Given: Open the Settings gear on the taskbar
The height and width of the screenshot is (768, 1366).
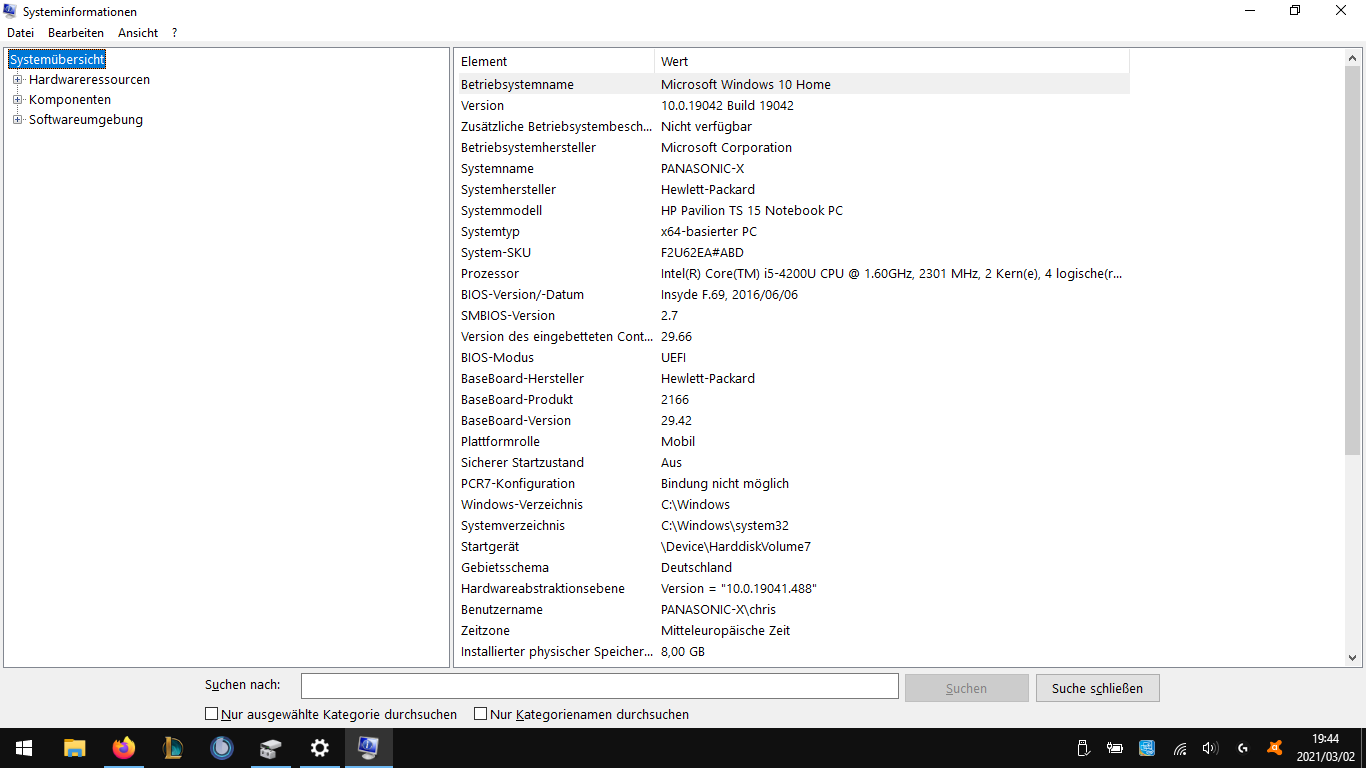Looking at the screenshot, I should click(x=320, y=748).
